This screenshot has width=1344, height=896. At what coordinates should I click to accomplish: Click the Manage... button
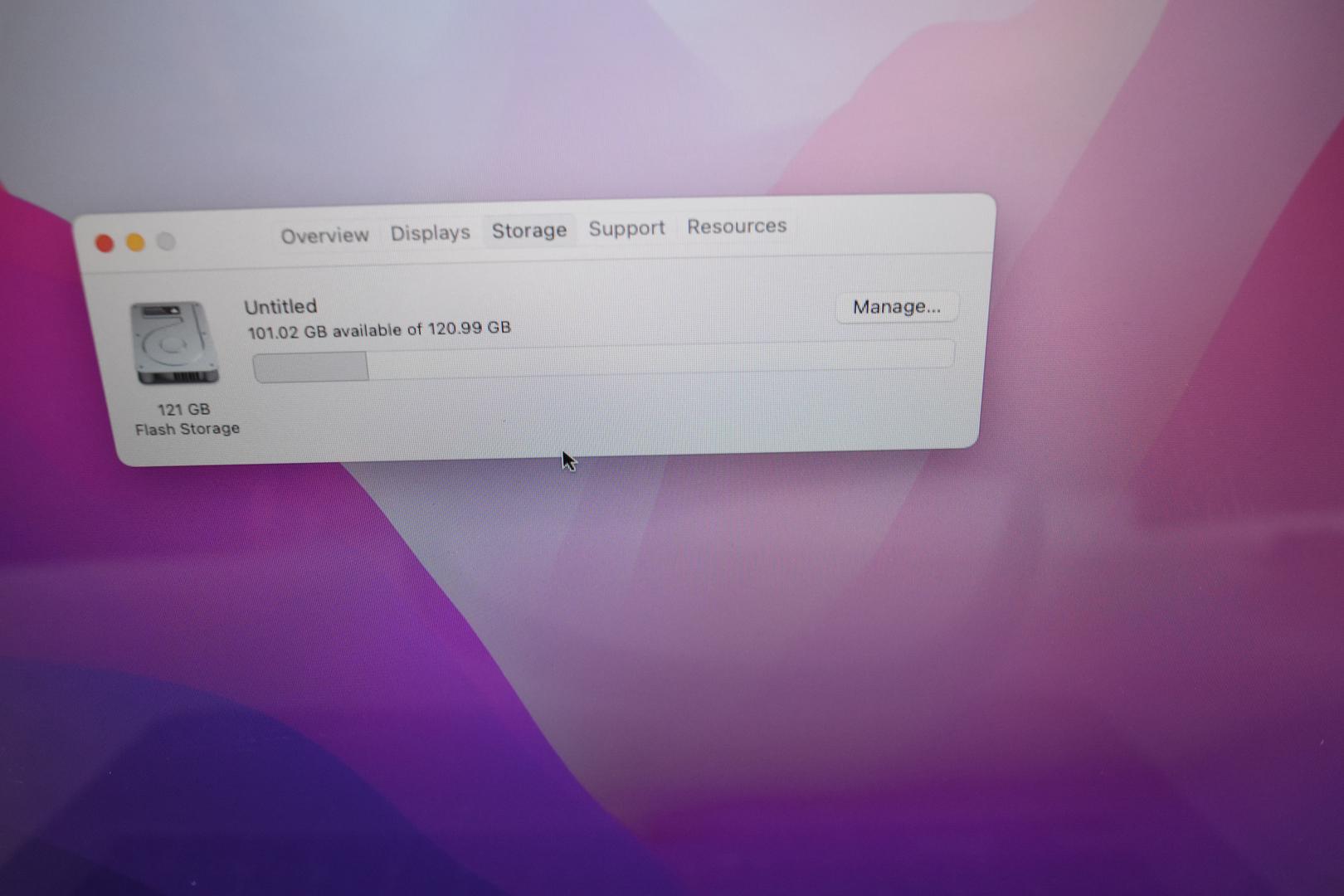click(896, 307)
